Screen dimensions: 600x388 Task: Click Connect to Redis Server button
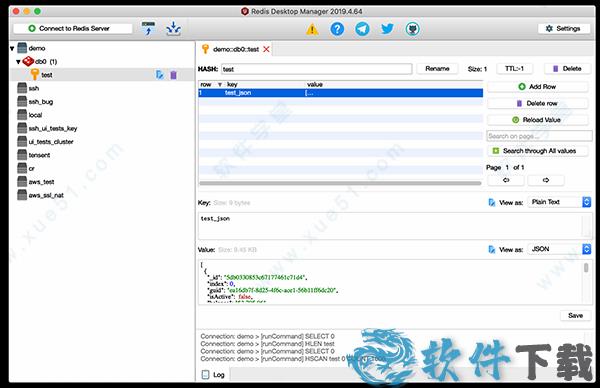73,28
